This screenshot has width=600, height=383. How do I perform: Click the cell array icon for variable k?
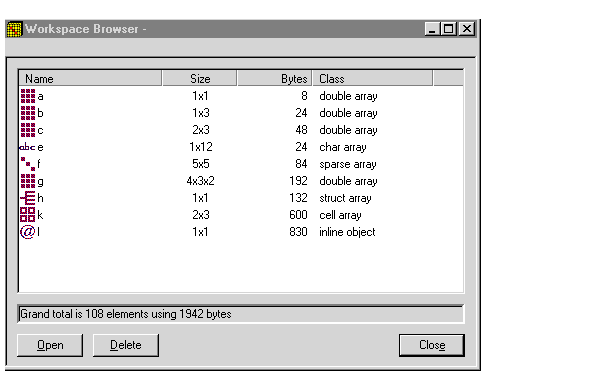(x=28, y=215)
